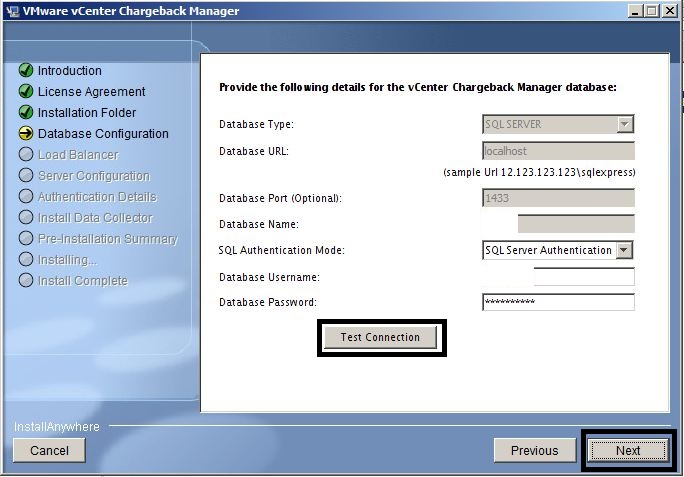This screenshot has width=684, height=477.
Task: Go back with the Previous button
Action: [x=534, y=450]
